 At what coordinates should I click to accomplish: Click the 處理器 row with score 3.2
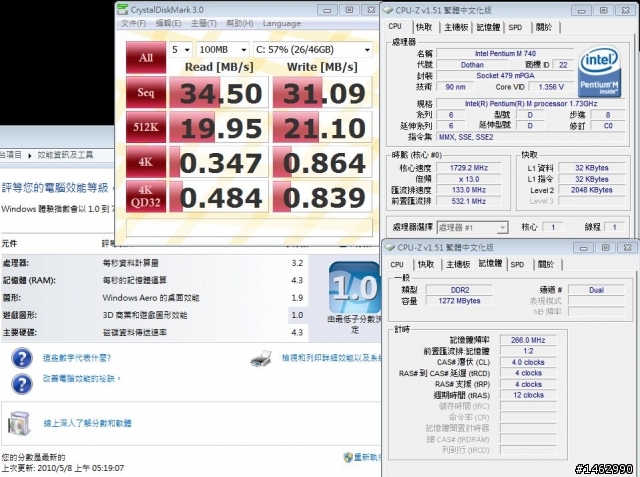(154, 263)
